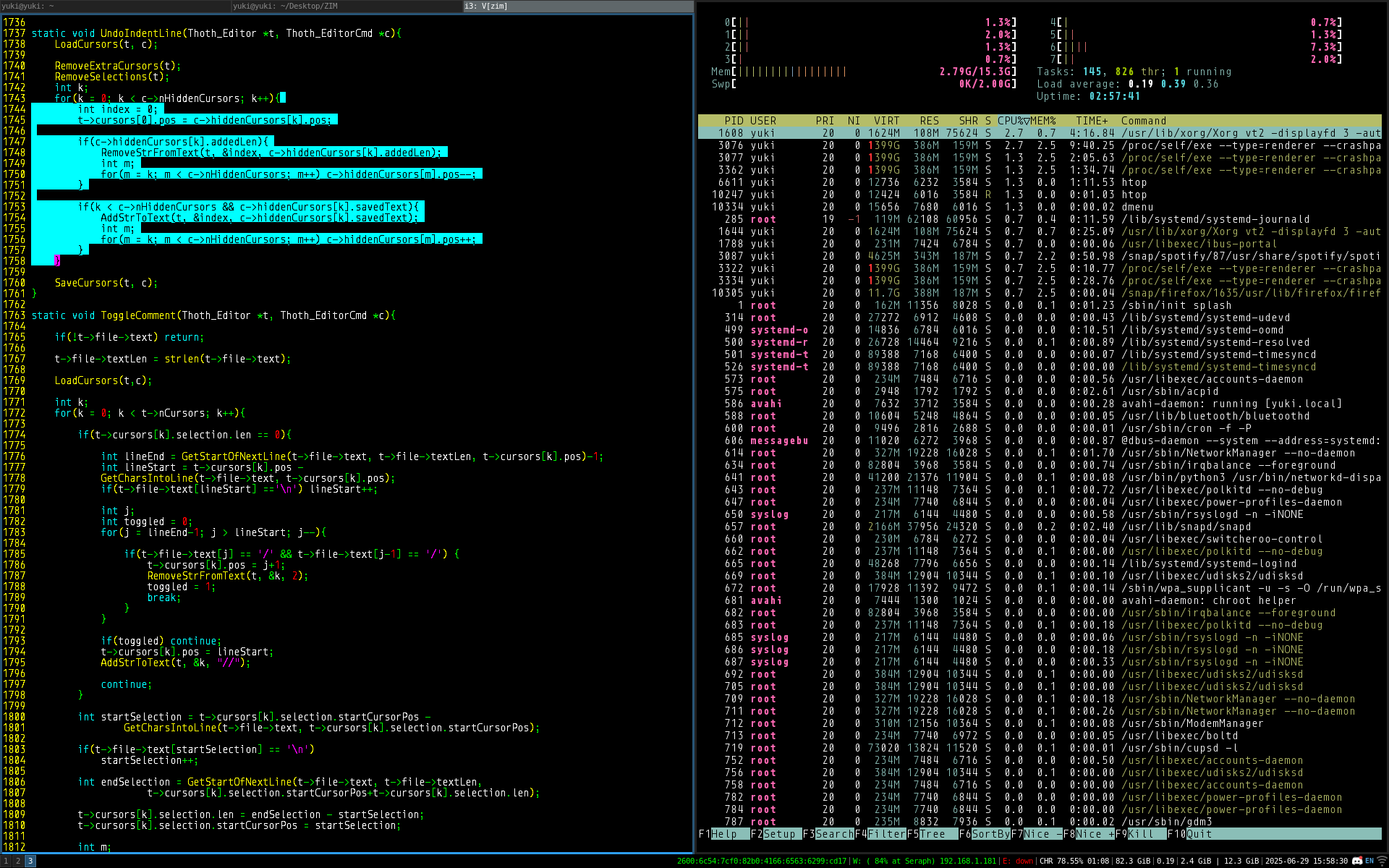
Task: Click the htop Mem usage bar
Action: click(x=864, y=72)
